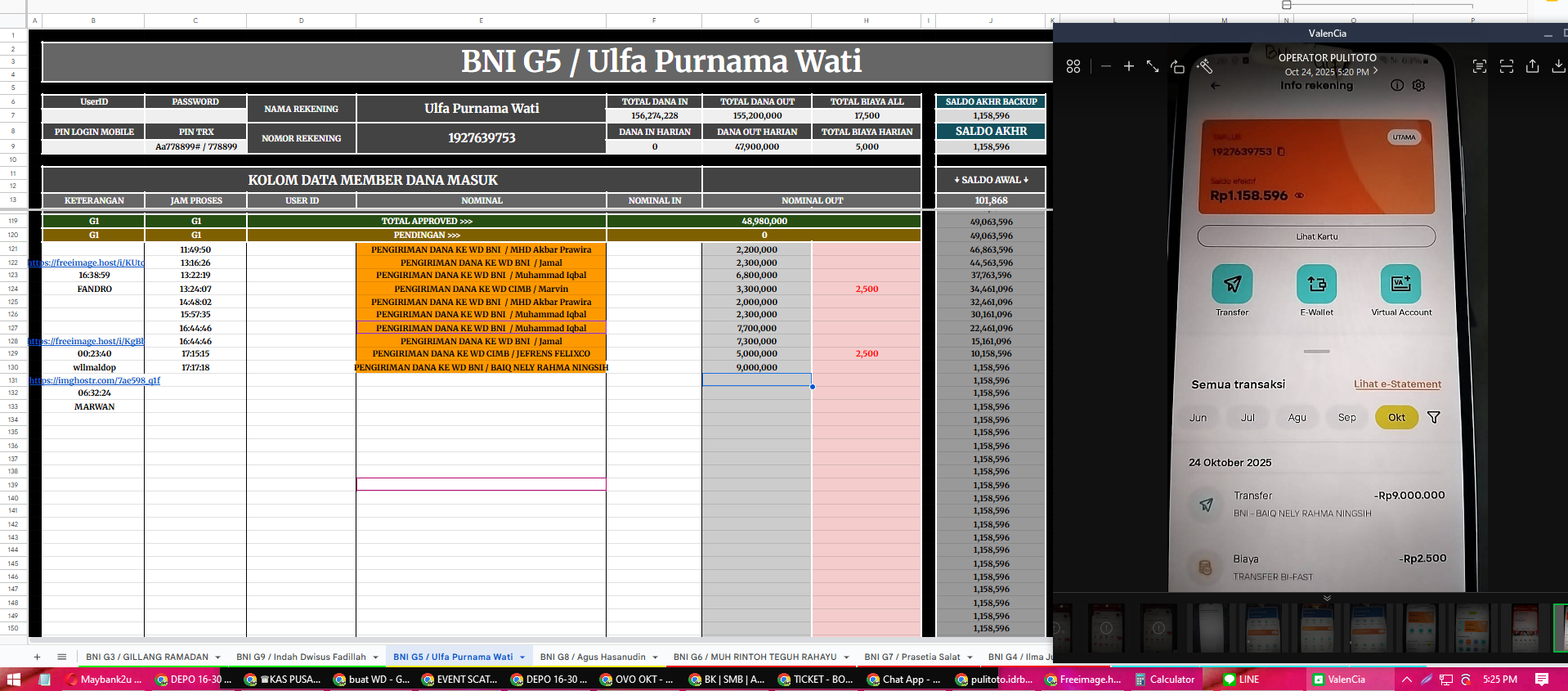The width and height of the screenshot is (1568, 691).
Task: Select the SALDO AWAL value 101,868
Action: click(x=991, y=200)
